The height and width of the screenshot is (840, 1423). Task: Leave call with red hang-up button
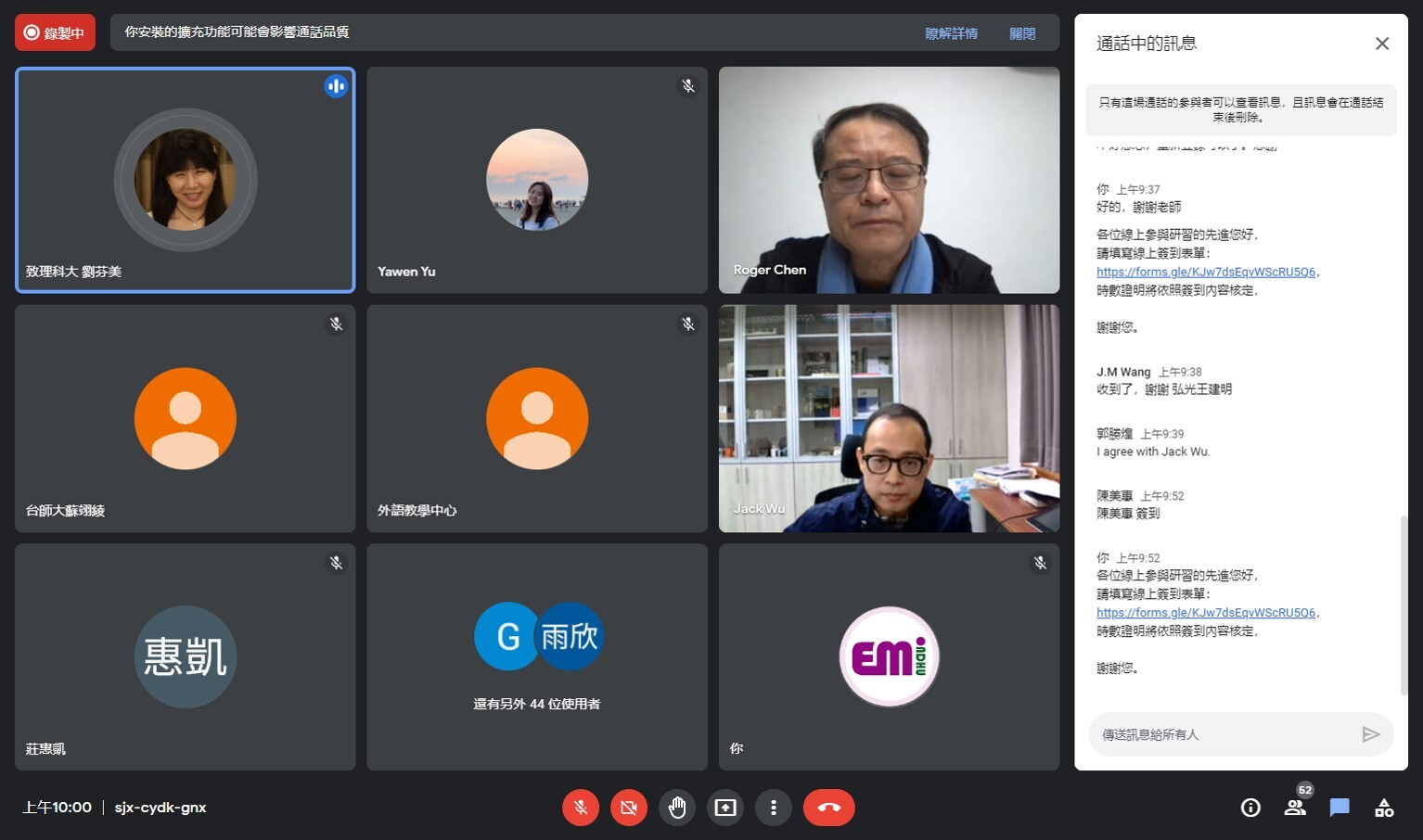(x=829, y=808)
